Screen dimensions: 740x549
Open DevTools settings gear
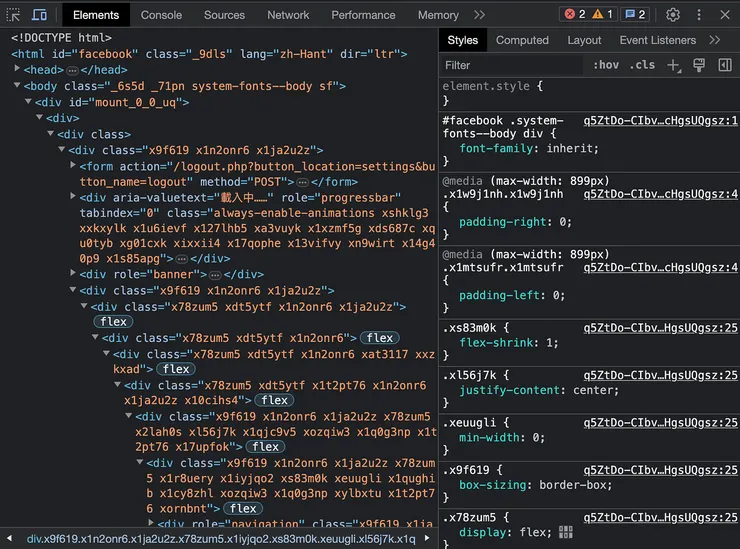(673, 15)
